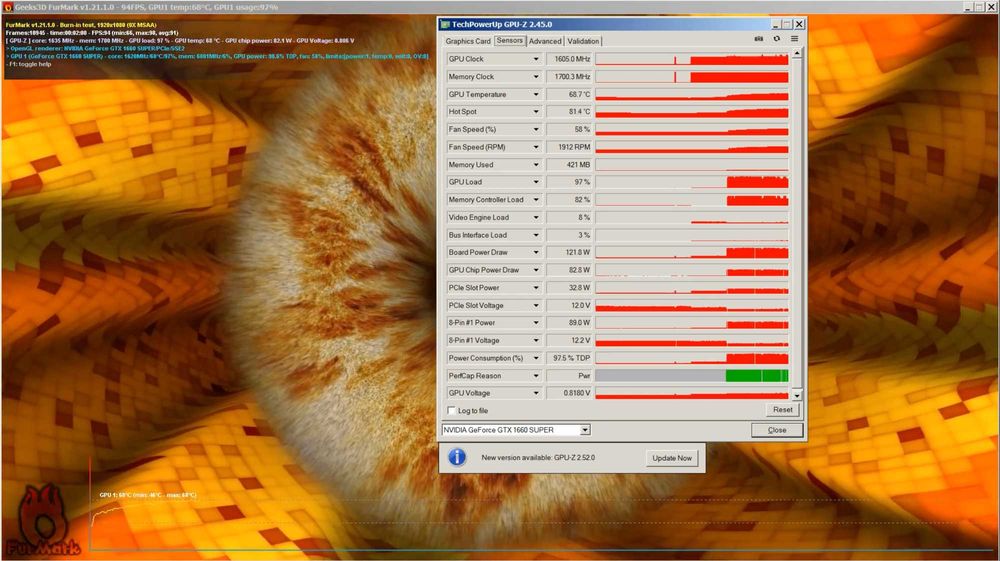The width and height of the screenshot is (1000, 561).
Task: Open the Fan Speed (RPM) dropdown
Action: 536,147
